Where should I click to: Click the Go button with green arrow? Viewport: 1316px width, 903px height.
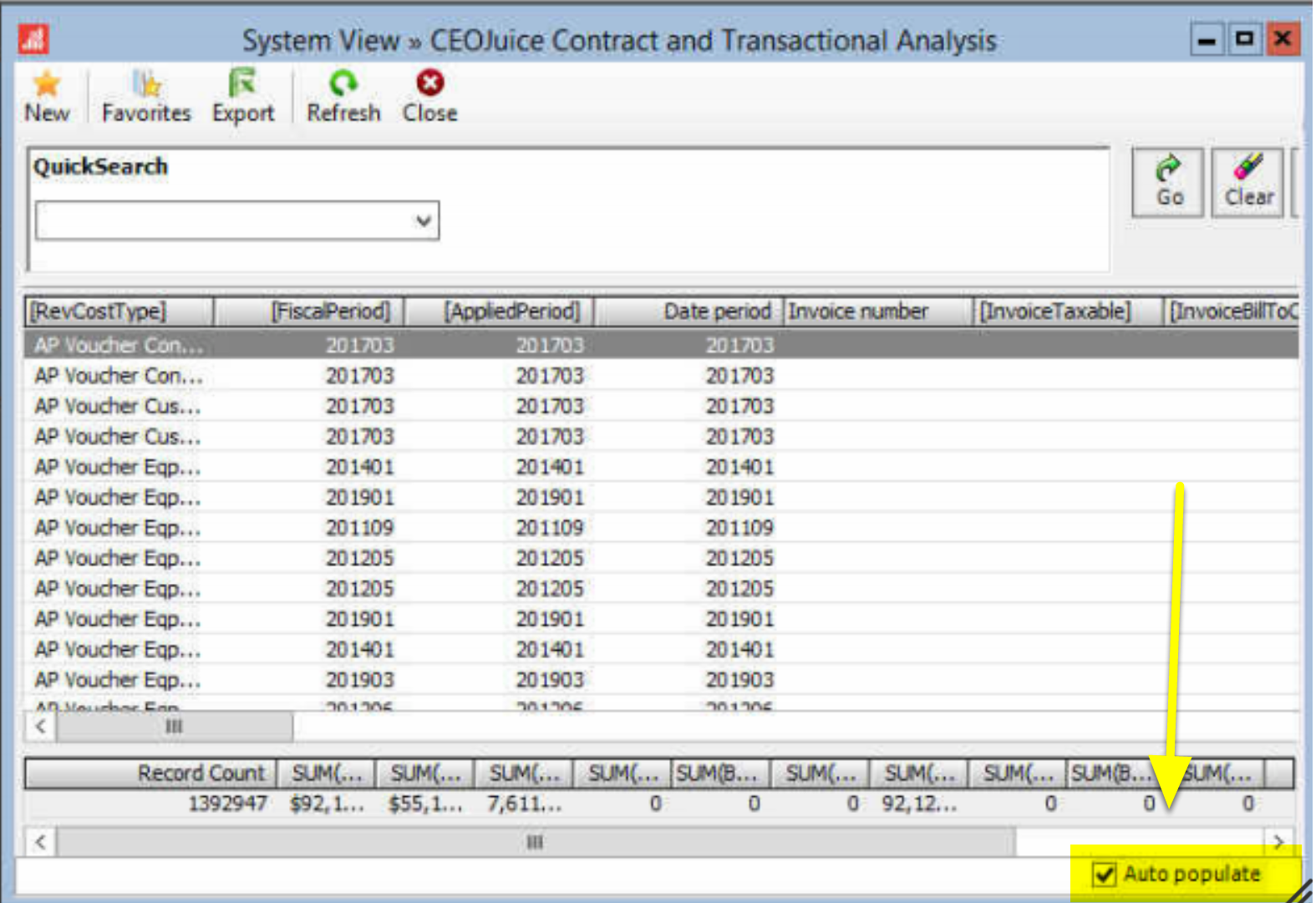[1168, 182]
